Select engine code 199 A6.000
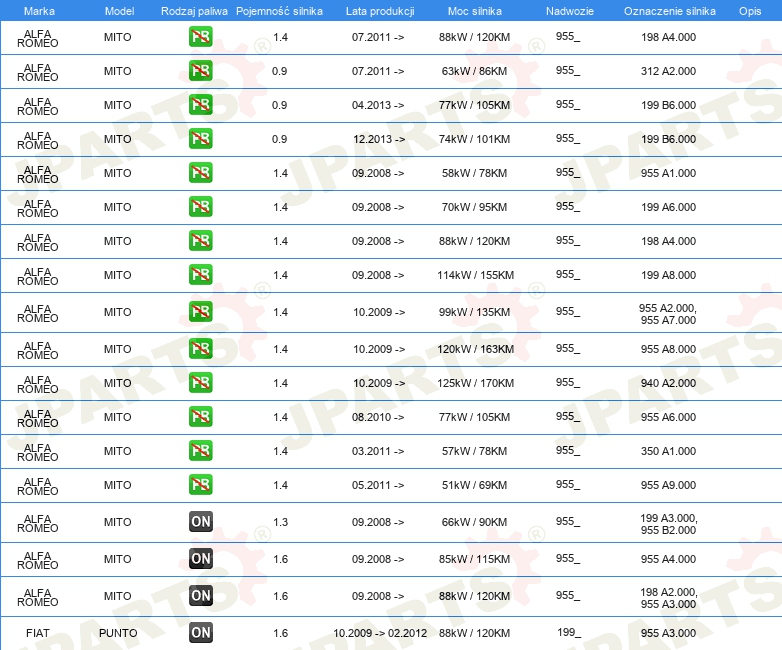 pyautogui.click(x=668, y=207)
